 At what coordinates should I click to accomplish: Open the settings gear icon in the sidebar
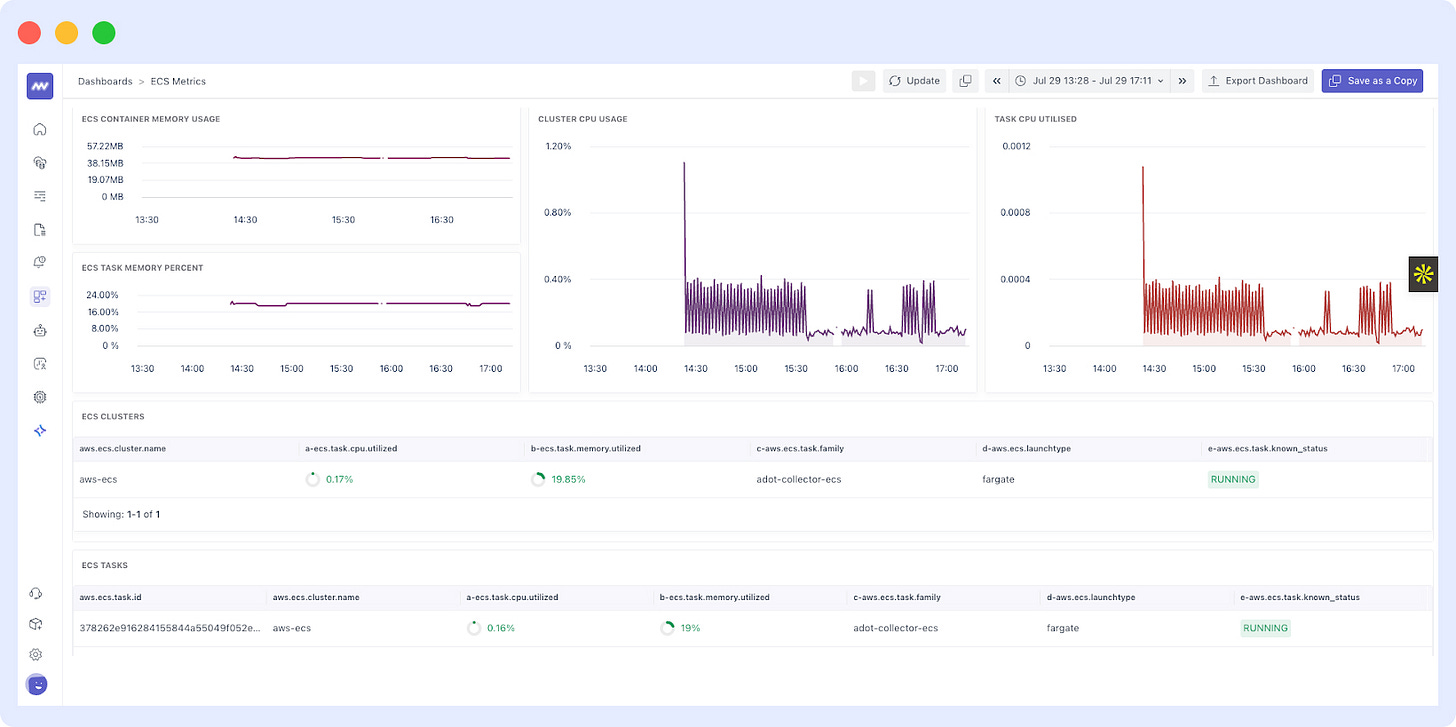point(36,654)
